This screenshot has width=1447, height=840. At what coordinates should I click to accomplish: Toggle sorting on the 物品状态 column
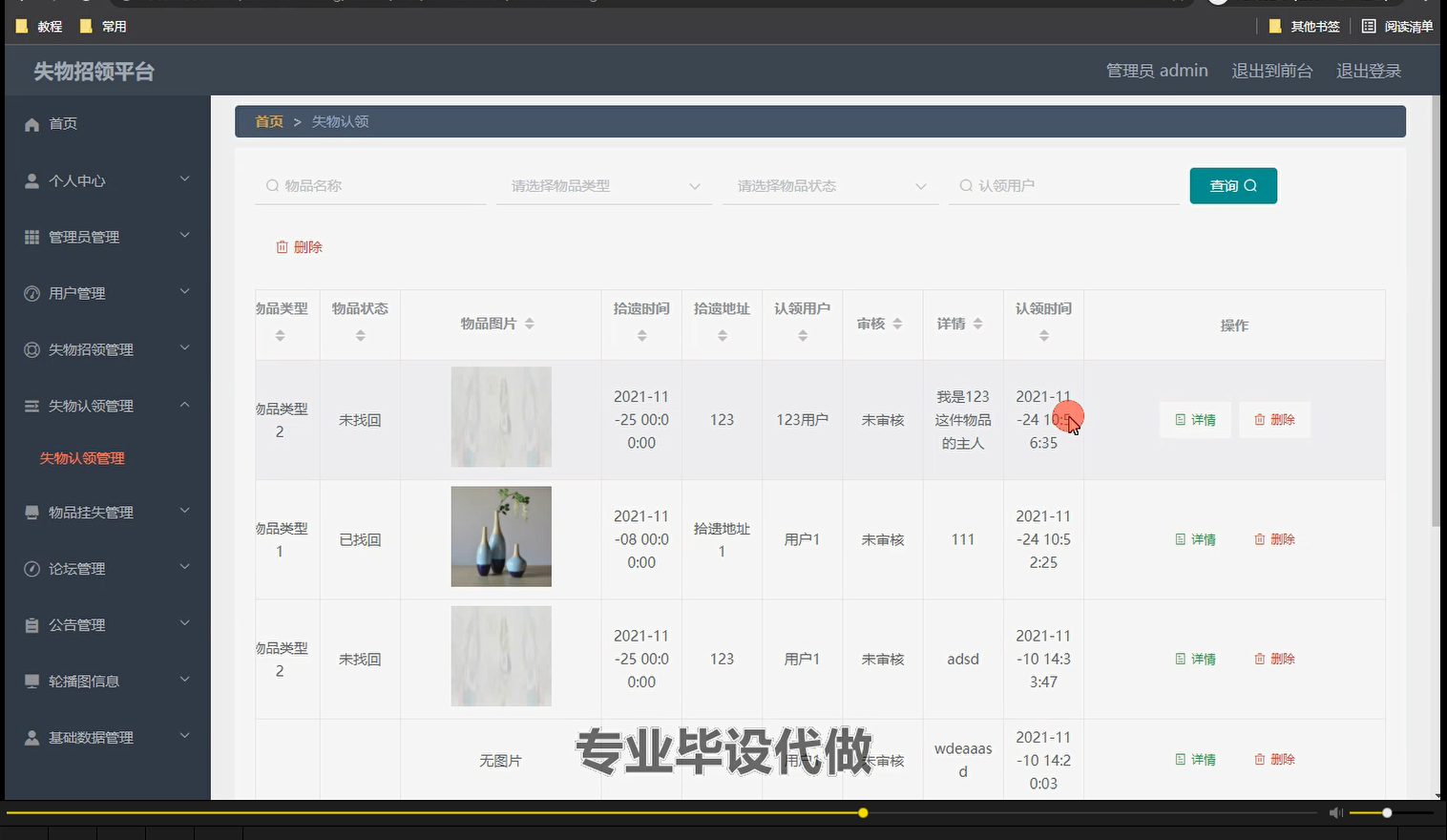[x=360, y=334]
